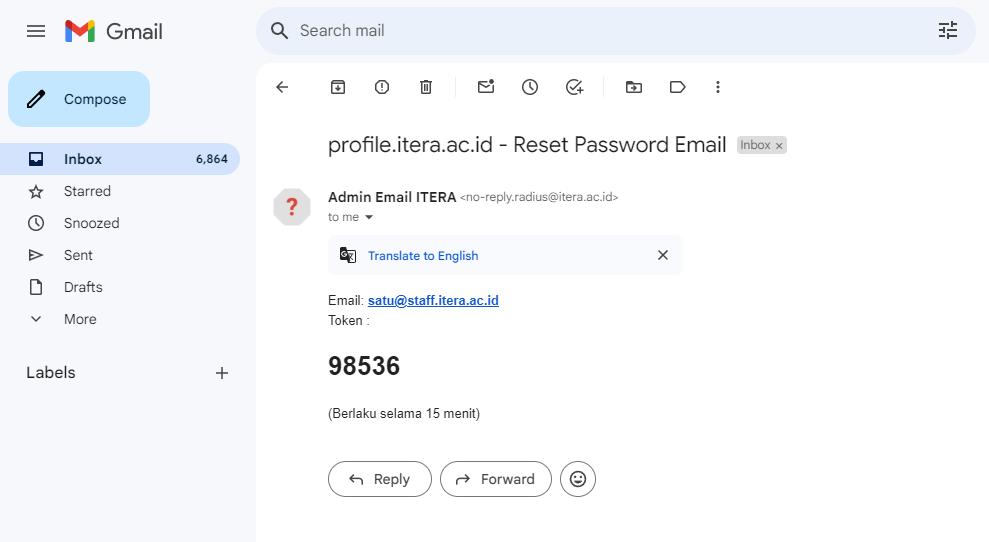Open the Labels tag icon

click(678, 87)
